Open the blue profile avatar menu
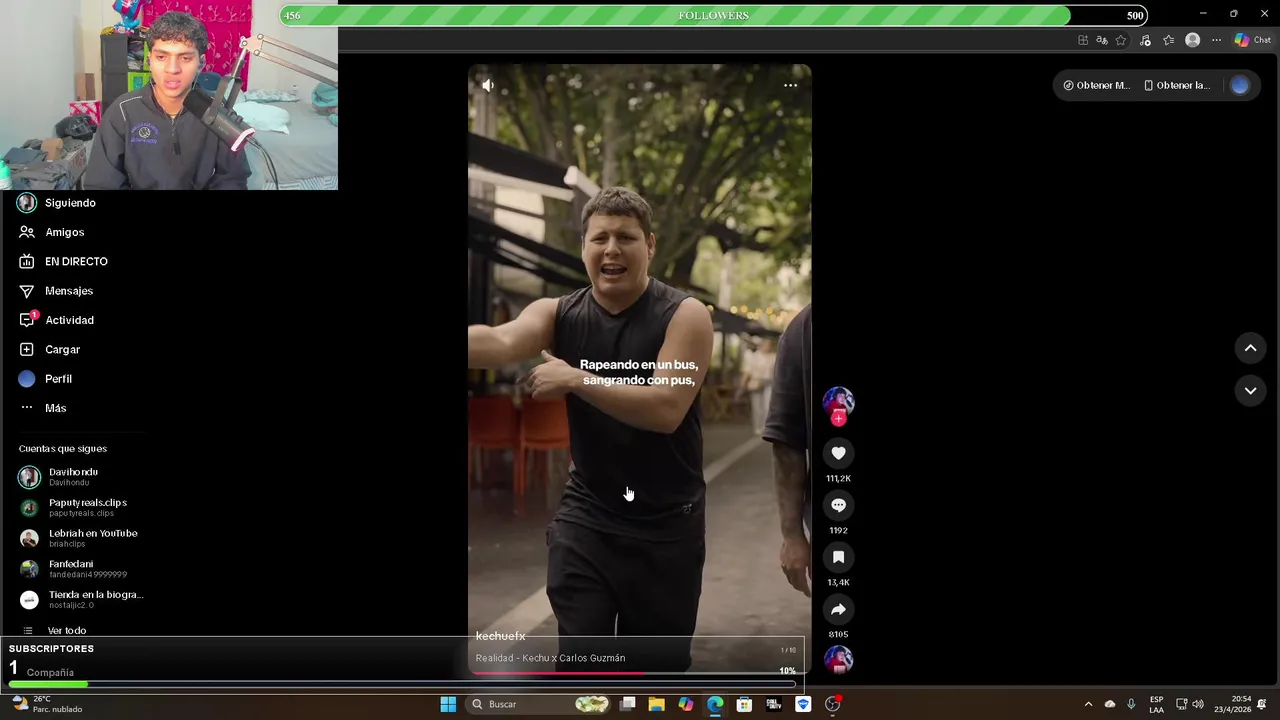1280x720 pixels. (x=1240, y=85)
